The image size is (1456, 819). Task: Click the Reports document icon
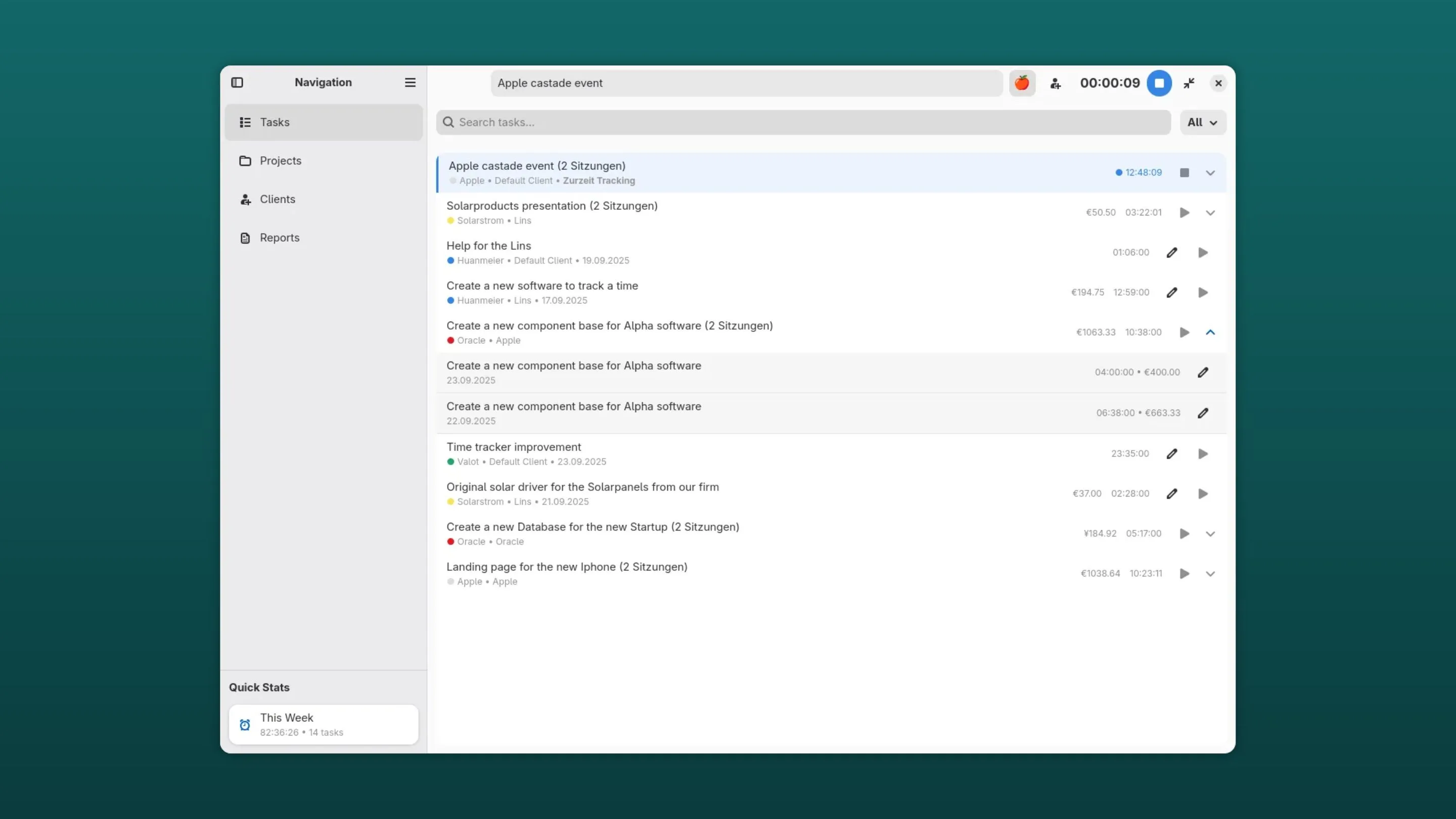coord(245,238)
